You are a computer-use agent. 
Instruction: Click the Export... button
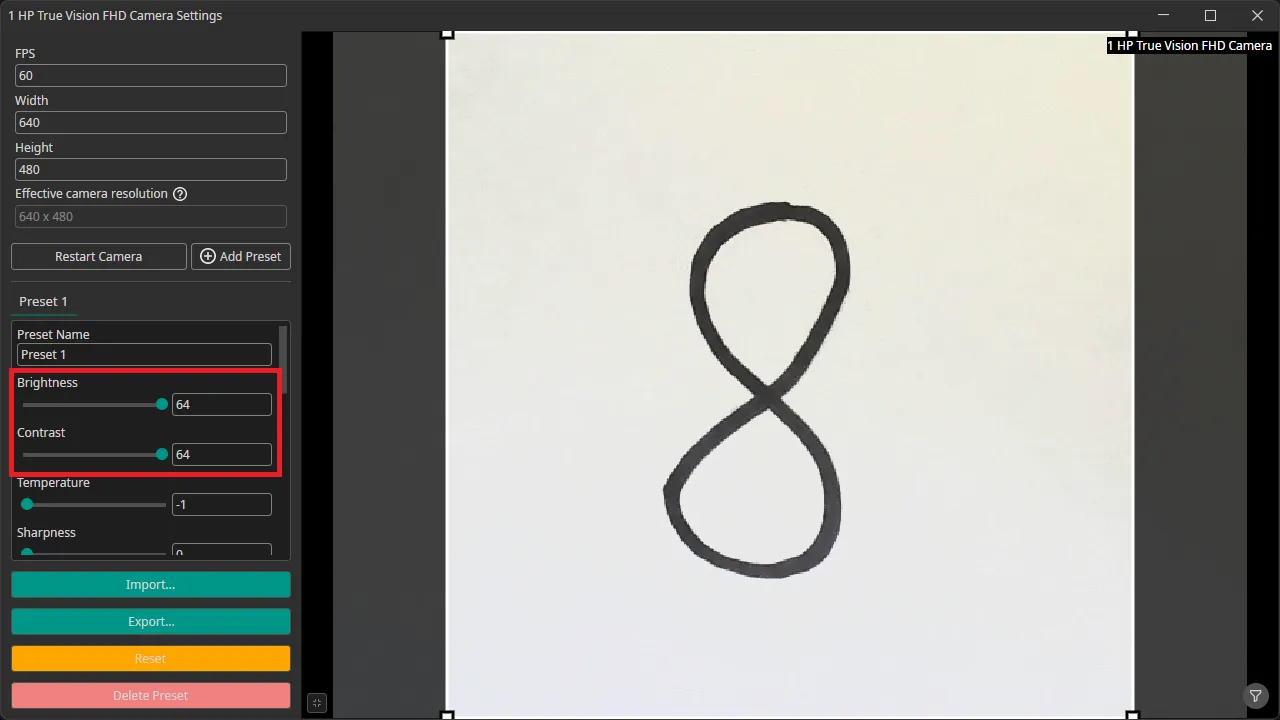(x=151, y=622)
